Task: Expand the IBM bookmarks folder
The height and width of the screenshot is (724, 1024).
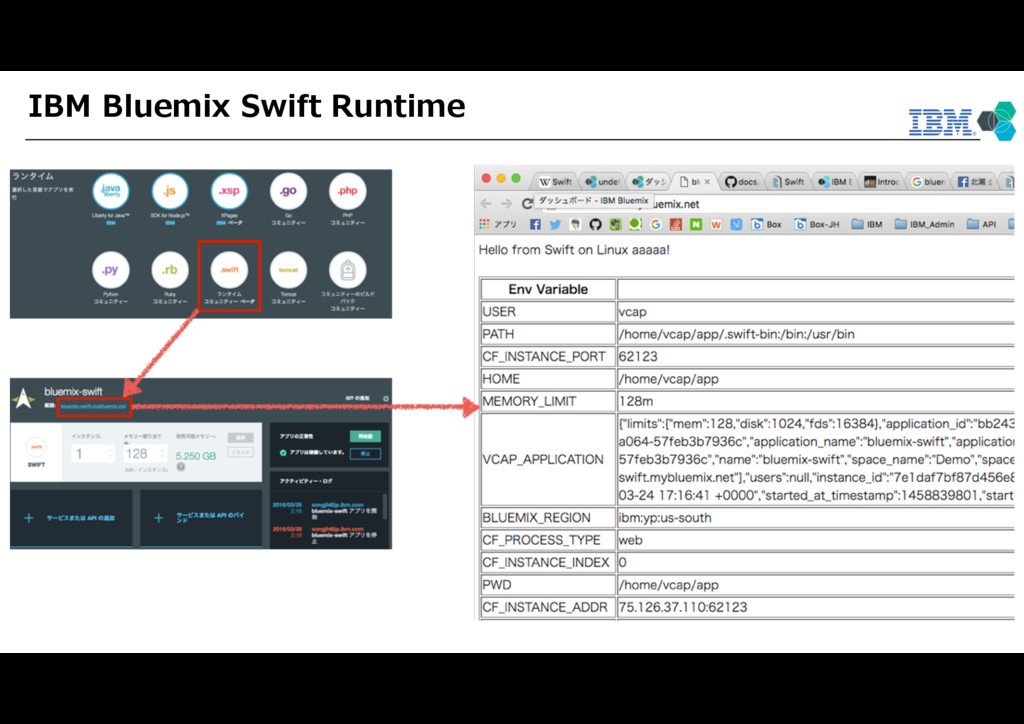Action: (867, 225)
